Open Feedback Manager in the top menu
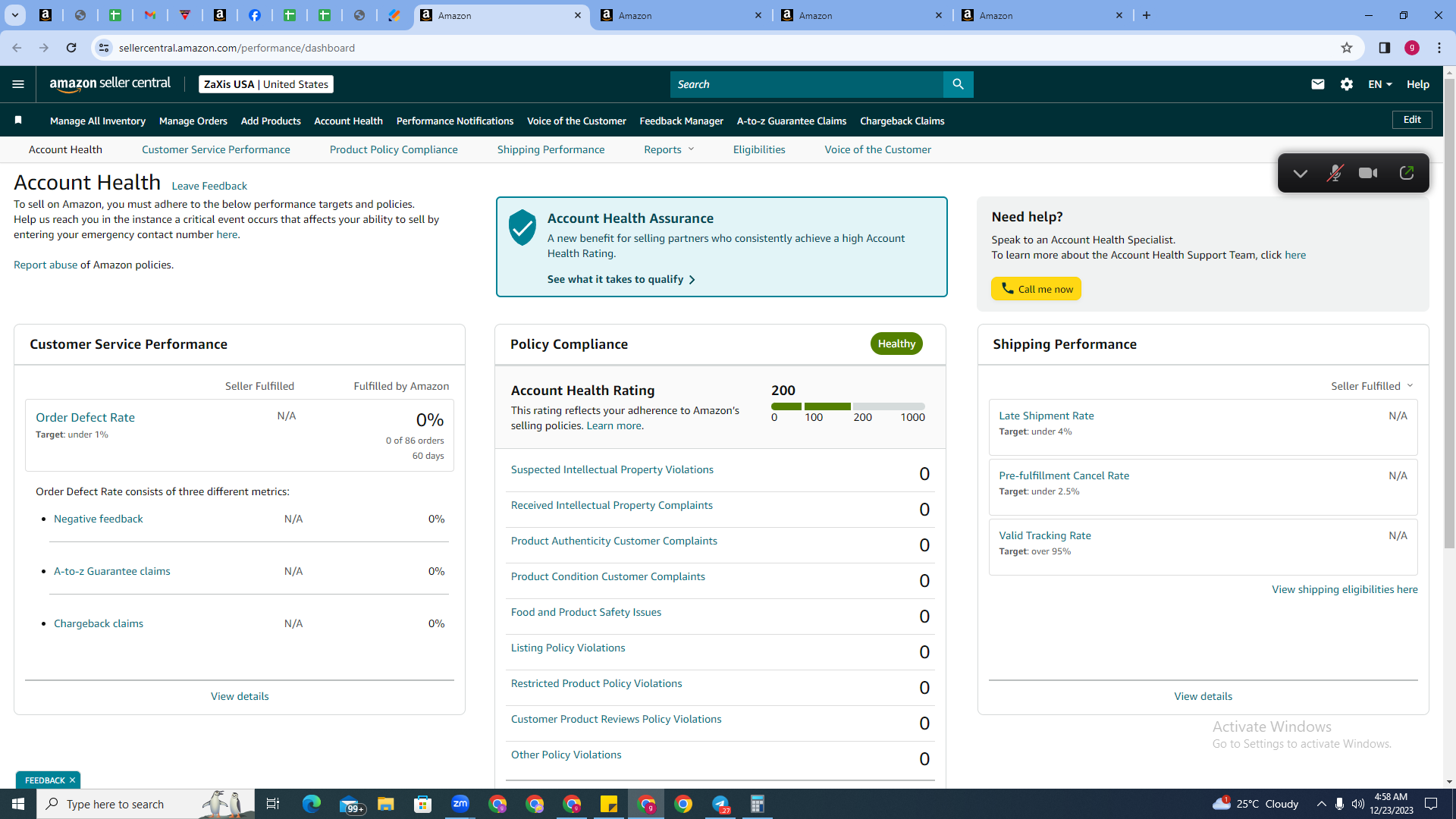Viewport: 1456px width, 819px height. tap(682, 121)
